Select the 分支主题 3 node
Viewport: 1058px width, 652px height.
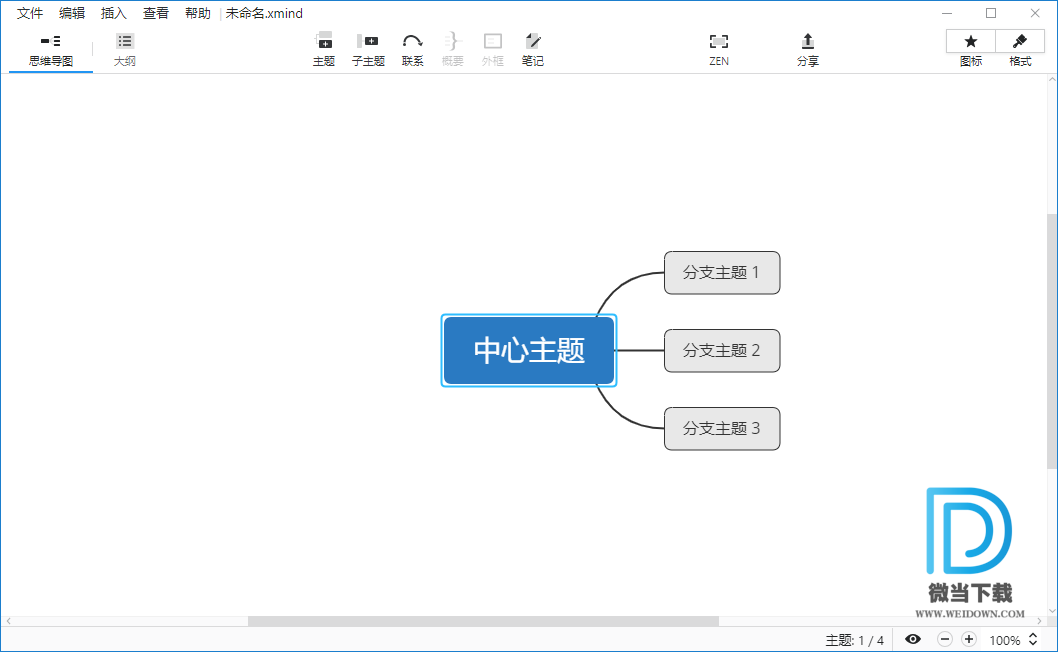coord(722,429)
